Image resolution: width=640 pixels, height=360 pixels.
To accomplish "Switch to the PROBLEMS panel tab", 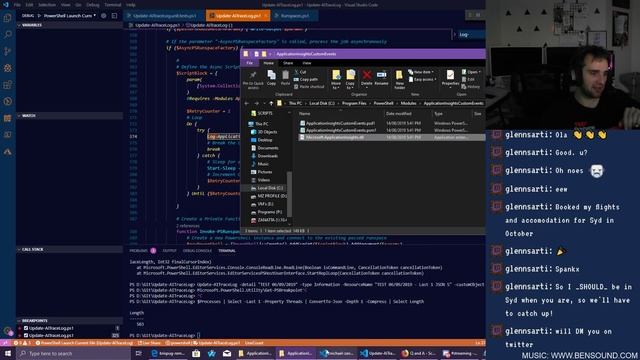I will tap(139, 251).
